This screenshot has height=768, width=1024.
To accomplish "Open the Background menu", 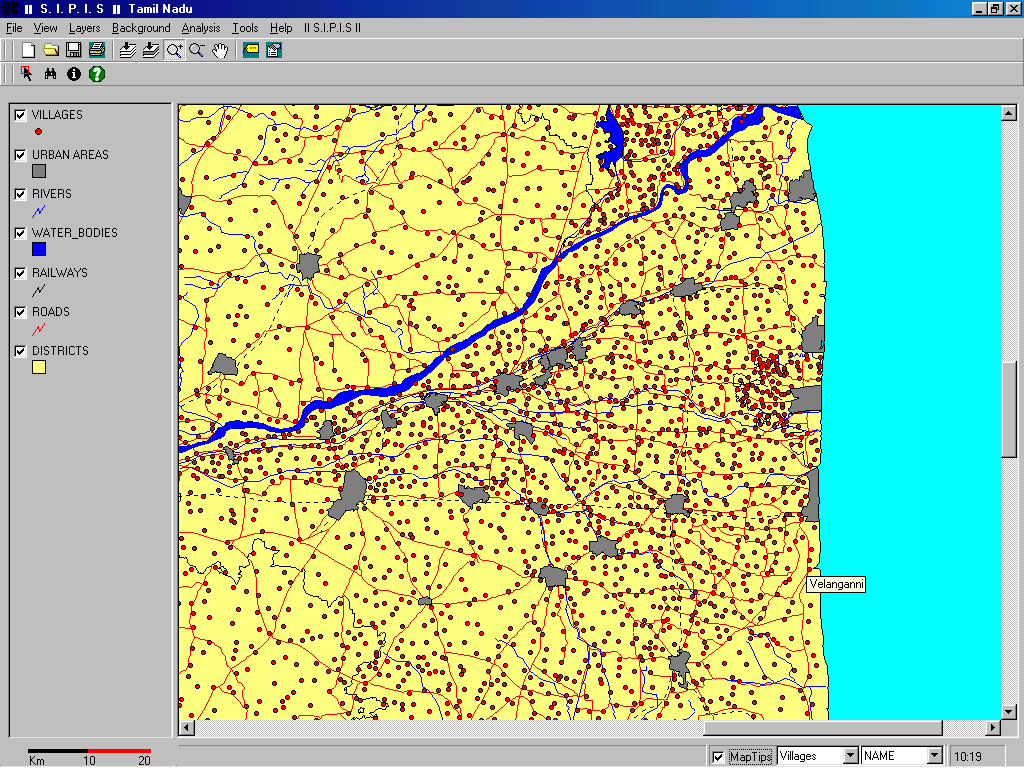I will pyautogui.click(x=141, y=28).
